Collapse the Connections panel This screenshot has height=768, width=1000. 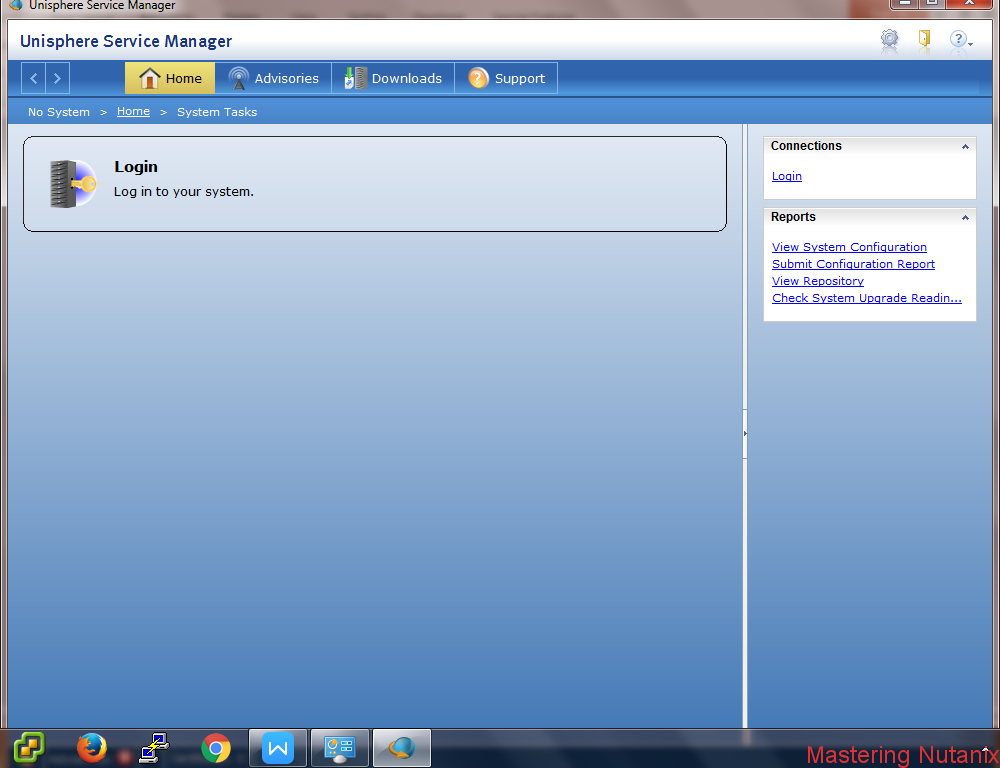965,147
